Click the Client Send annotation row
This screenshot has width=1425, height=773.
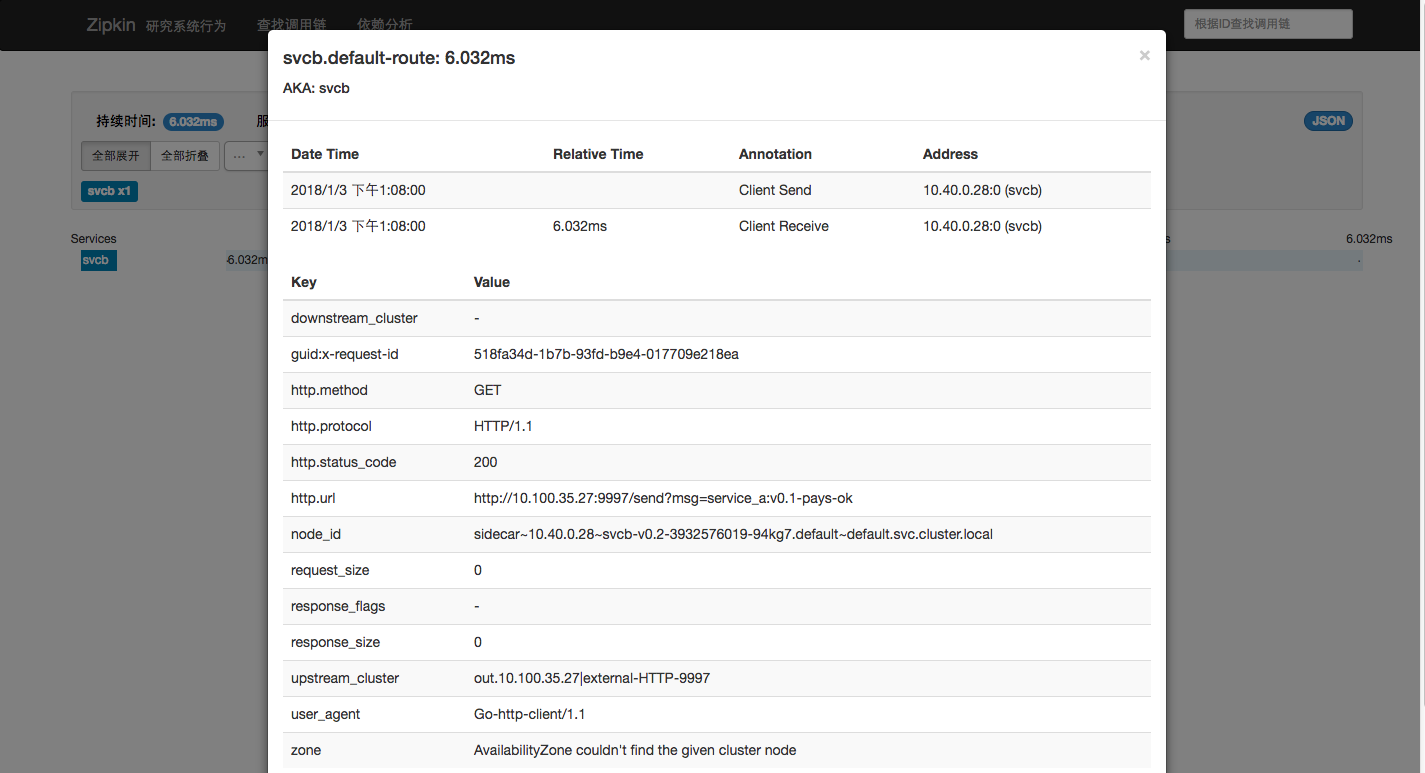[716, 190]
